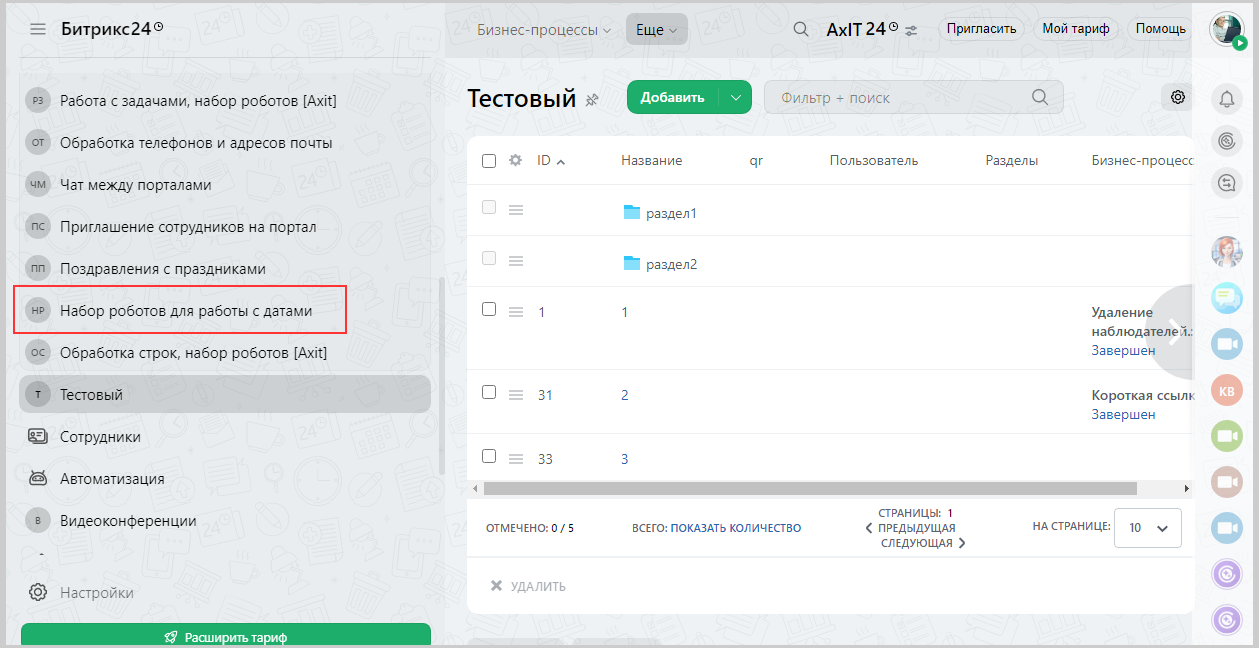
Task: Click the Пригласить button
Action: coord(982,29)
